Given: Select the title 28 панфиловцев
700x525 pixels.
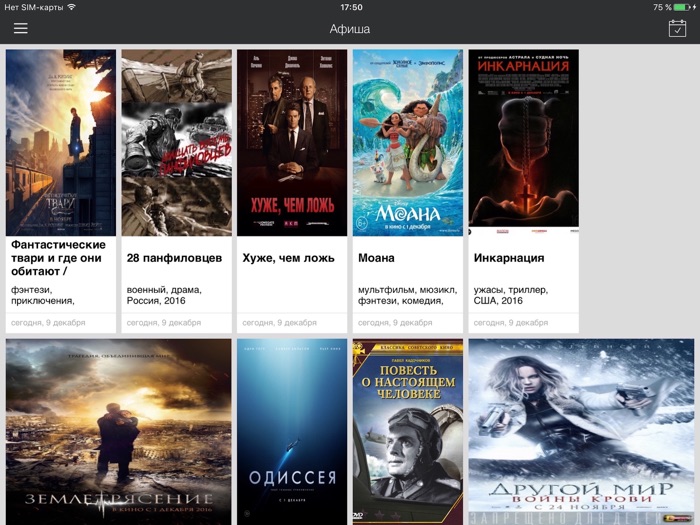Looking at the screenshot, I should (x=174, y=258).
